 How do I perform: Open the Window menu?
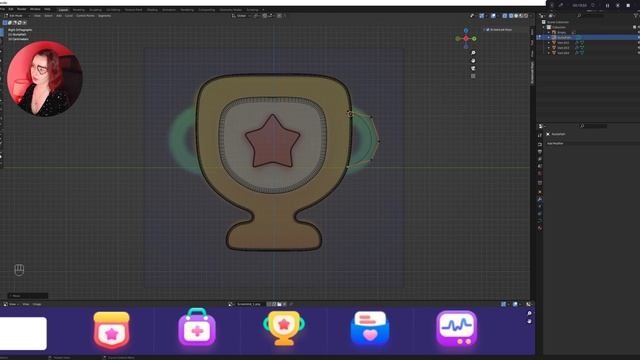pos(35,9)
